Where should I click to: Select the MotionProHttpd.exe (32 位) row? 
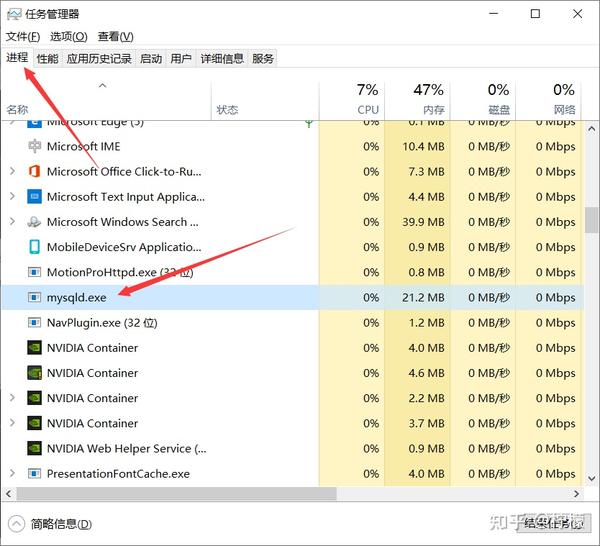(x=293, y=272)
